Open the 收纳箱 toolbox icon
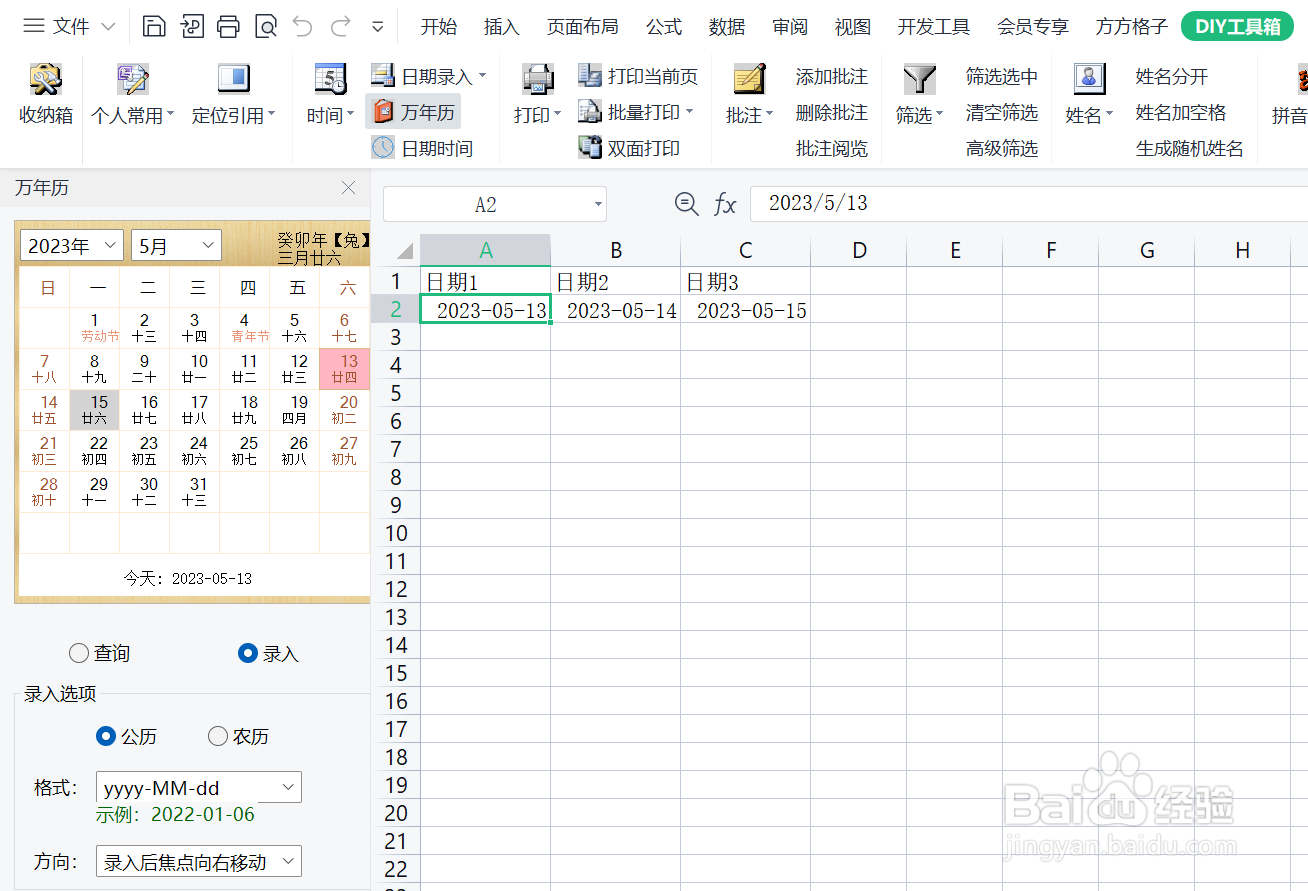The image size is (1308, 891). [45, 80]
